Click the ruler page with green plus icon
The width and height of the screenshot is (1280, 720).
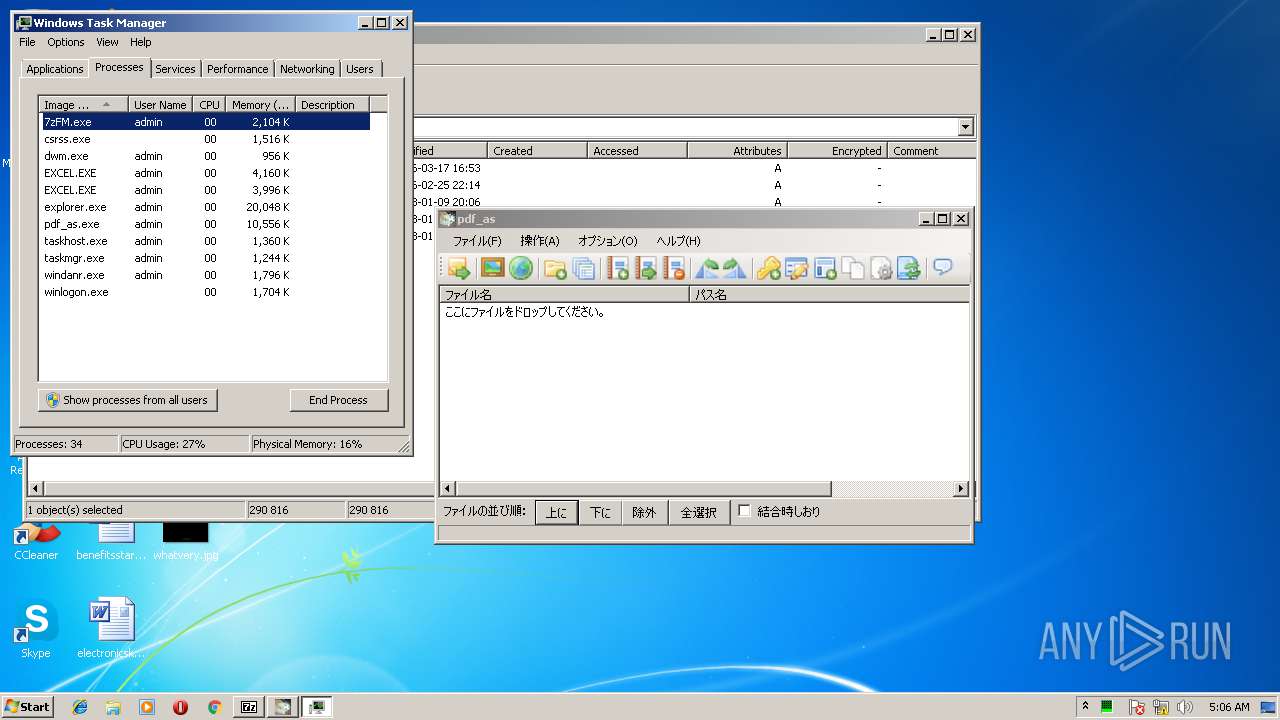pos(618,268)
